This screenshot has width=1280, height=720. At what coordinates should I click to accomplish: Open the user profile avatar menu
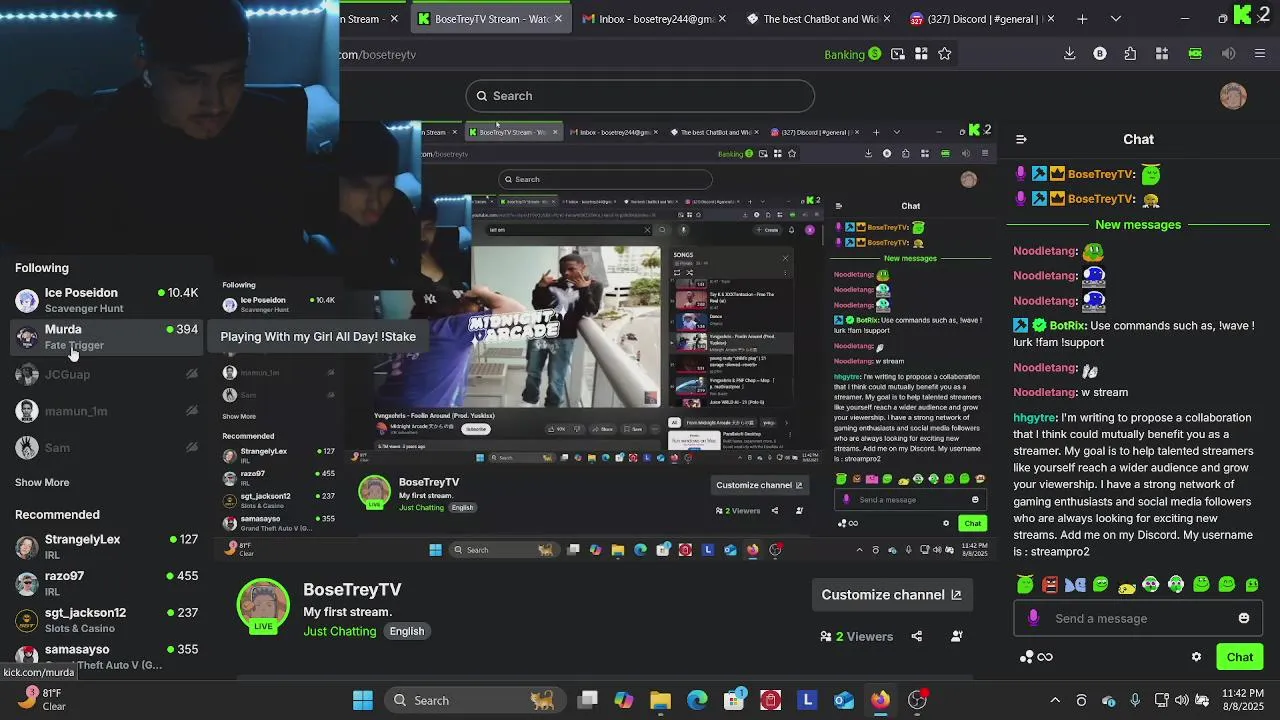(1233, 96)
